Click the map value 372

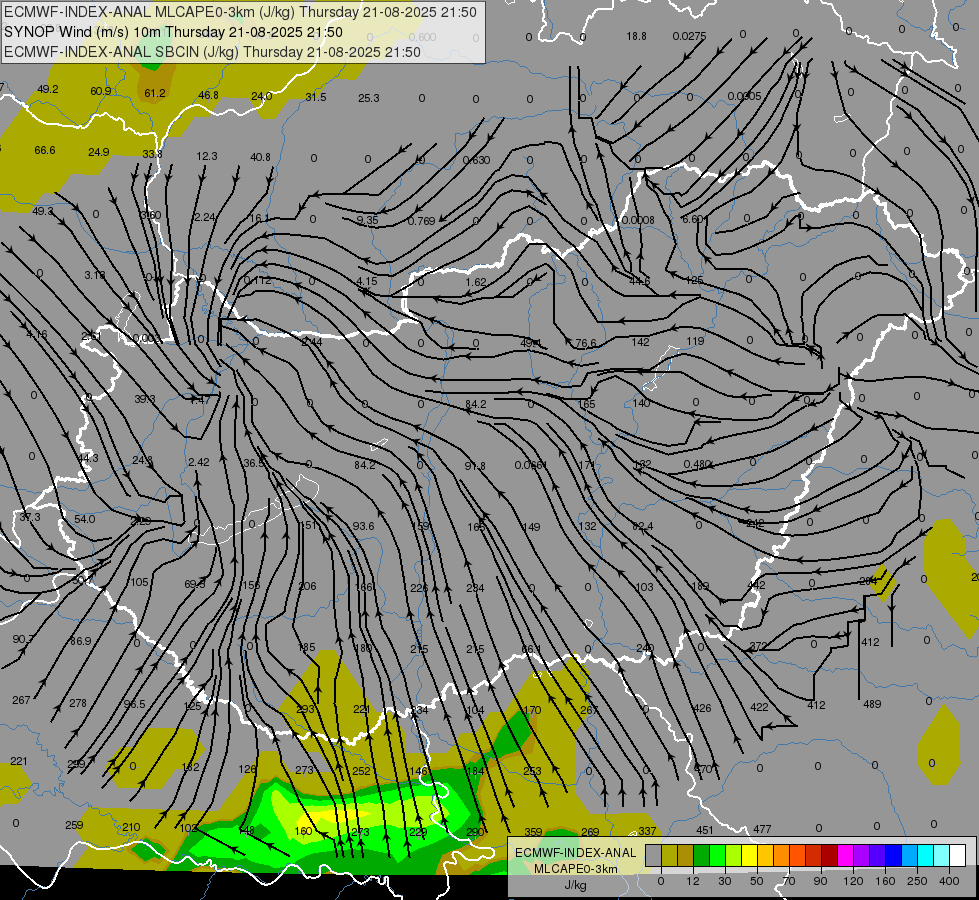click(x=758, y=646)
